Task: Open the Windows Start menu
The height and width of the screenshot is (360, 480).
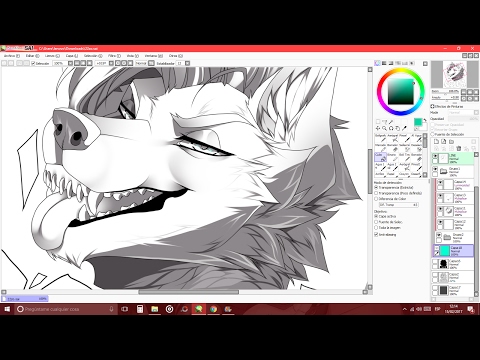Action: [7, 309]
